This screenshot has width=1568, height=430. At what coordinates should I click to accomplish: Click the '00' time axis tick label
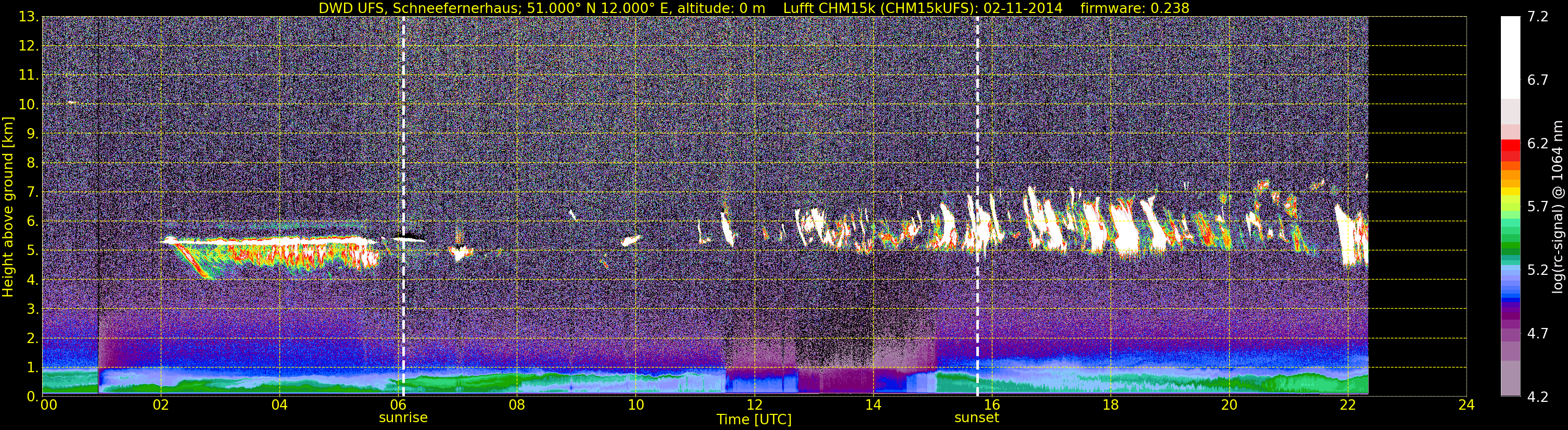[48, 405]
